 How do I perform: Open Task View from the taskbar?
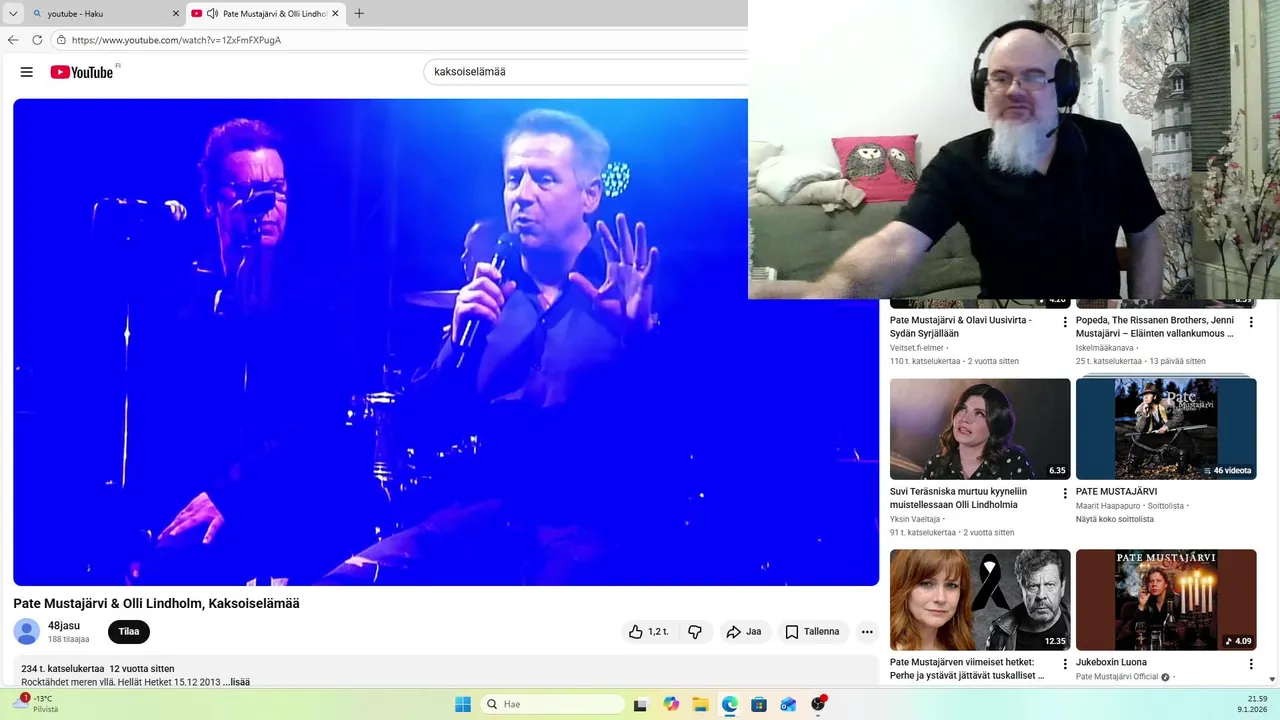click(x=641, y=704)
